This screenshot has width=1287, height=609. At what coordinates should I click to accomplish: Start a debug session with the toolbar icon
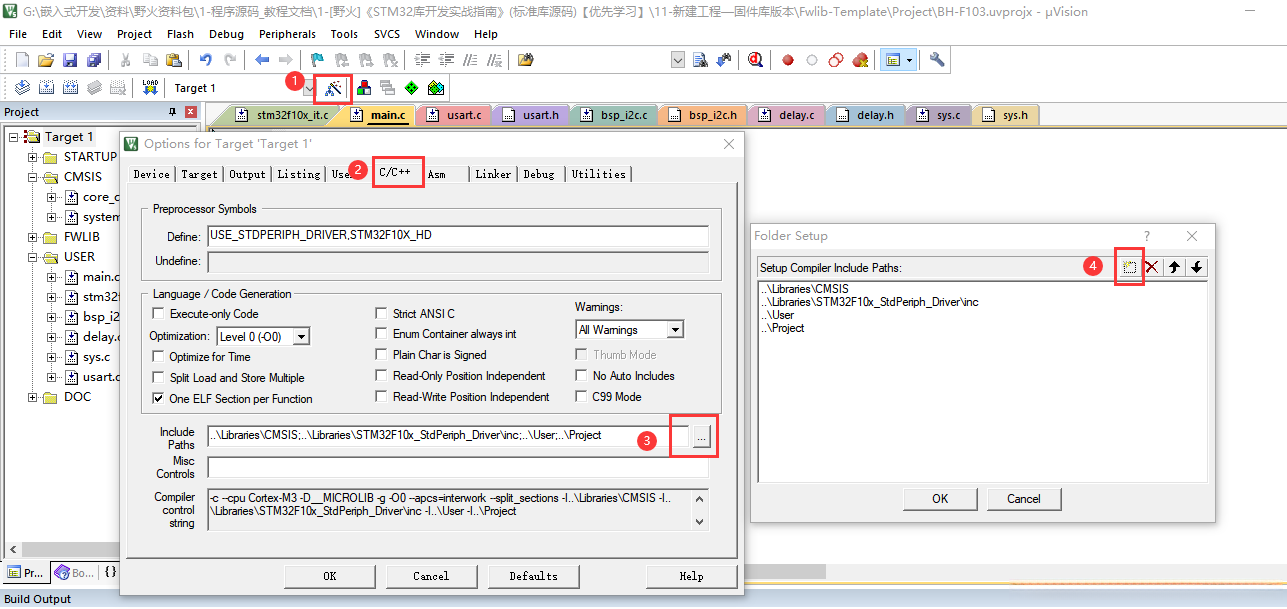tap(755, 60)
